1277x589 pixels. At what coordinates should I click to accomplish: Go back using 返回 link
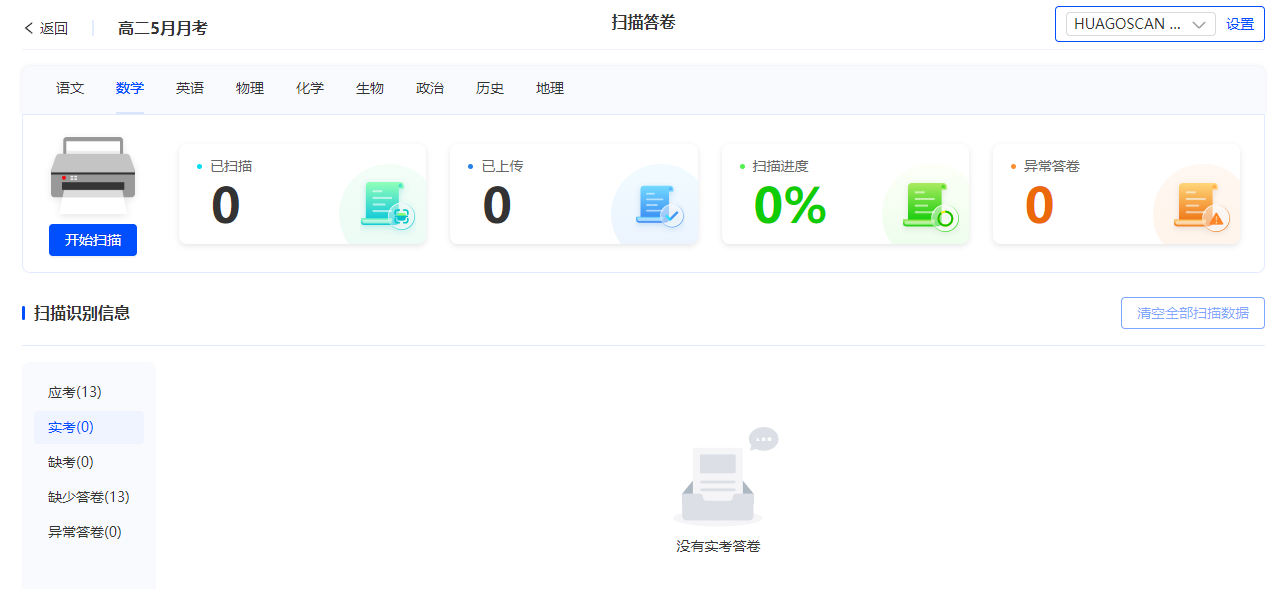point(54,28)
